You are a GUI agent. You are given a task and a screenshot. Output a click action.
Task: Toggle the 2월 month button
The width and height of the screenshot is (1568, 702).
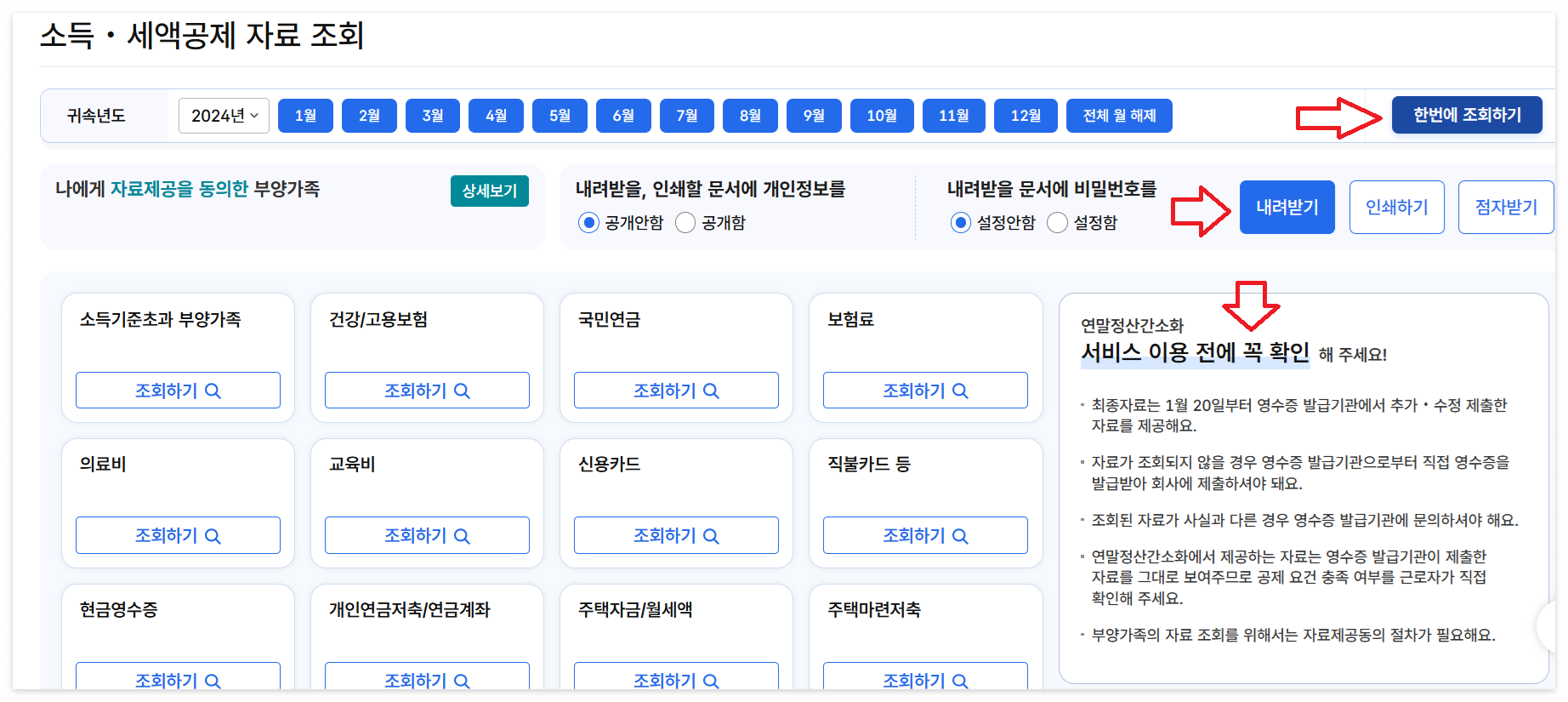[x=369, y=116]
